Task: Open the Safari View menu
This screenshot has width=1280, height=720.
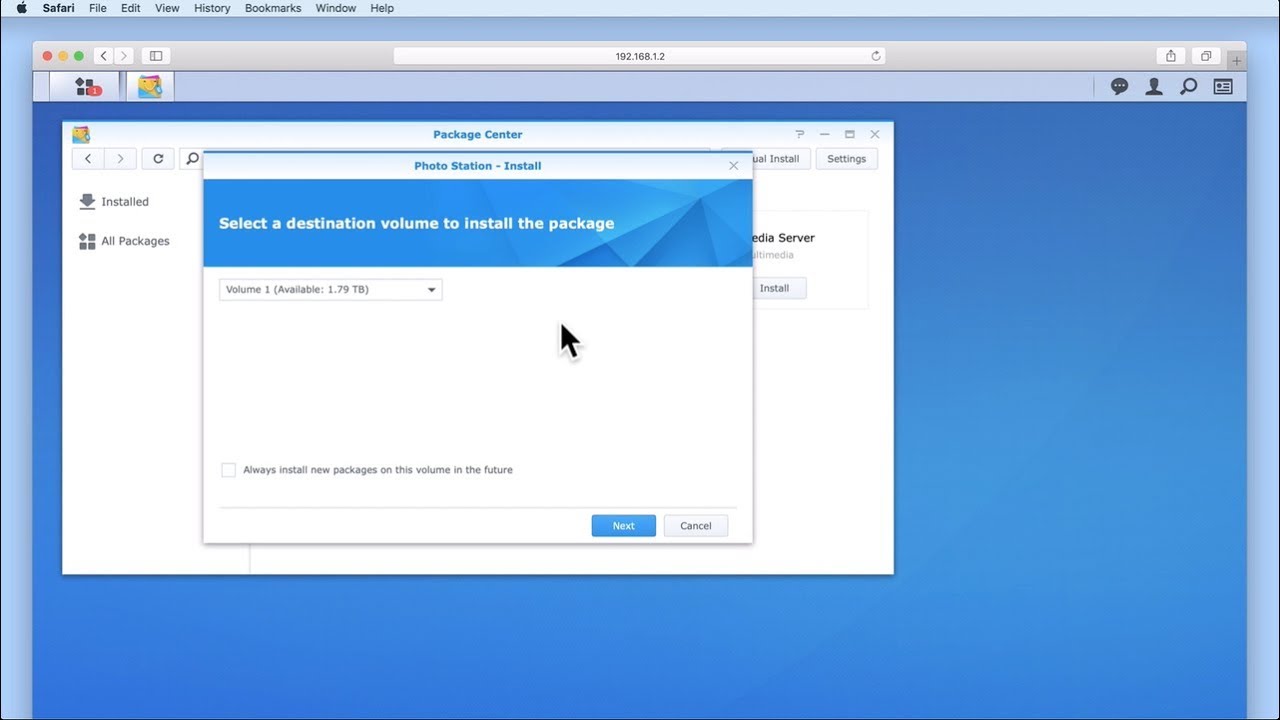Action: tap(167, 8)
